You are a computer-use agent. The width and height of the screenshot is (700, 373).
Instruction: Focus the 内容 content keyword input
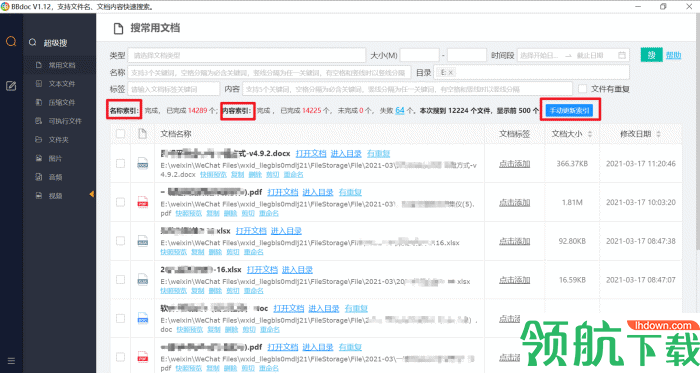(x=407, y=89)
